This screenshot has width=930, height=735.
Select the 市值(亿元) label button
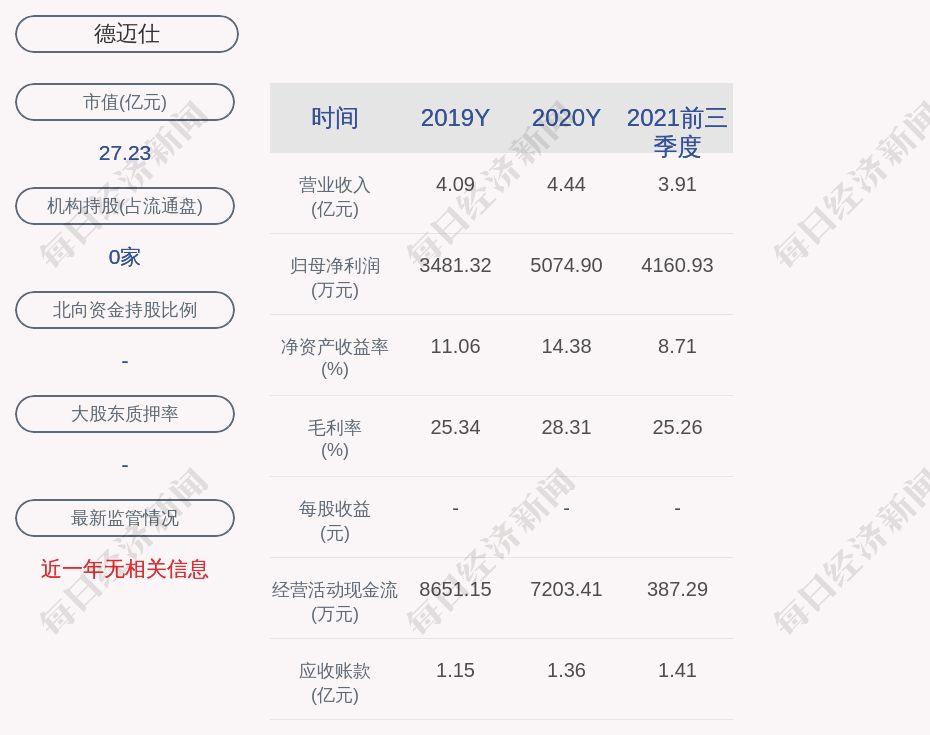(x=125, y=102)
